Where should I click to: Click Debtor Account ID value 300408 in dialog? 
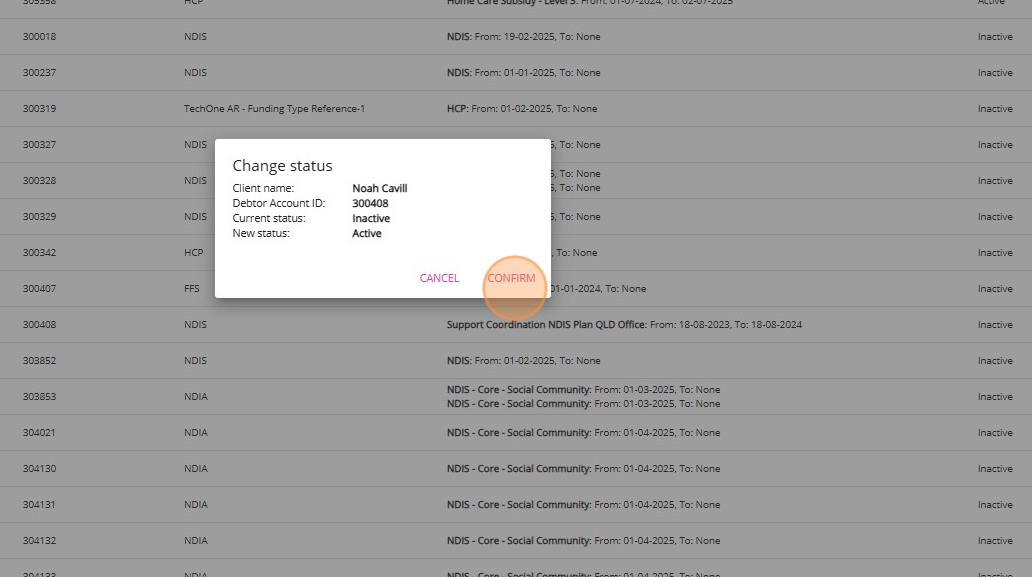(370, 203)
